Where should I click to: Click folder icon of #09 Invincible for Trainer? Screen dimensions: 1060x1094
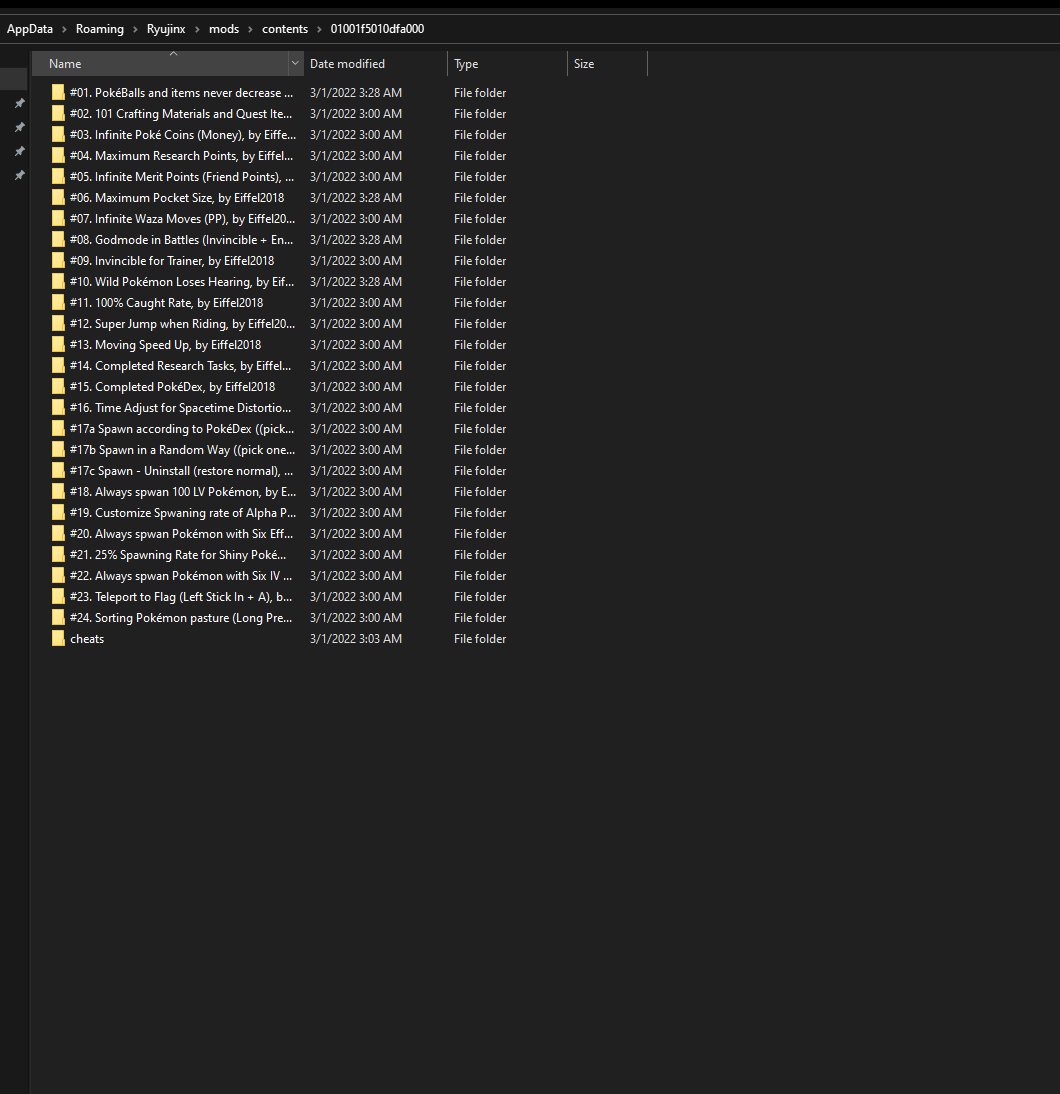[58, 260]
